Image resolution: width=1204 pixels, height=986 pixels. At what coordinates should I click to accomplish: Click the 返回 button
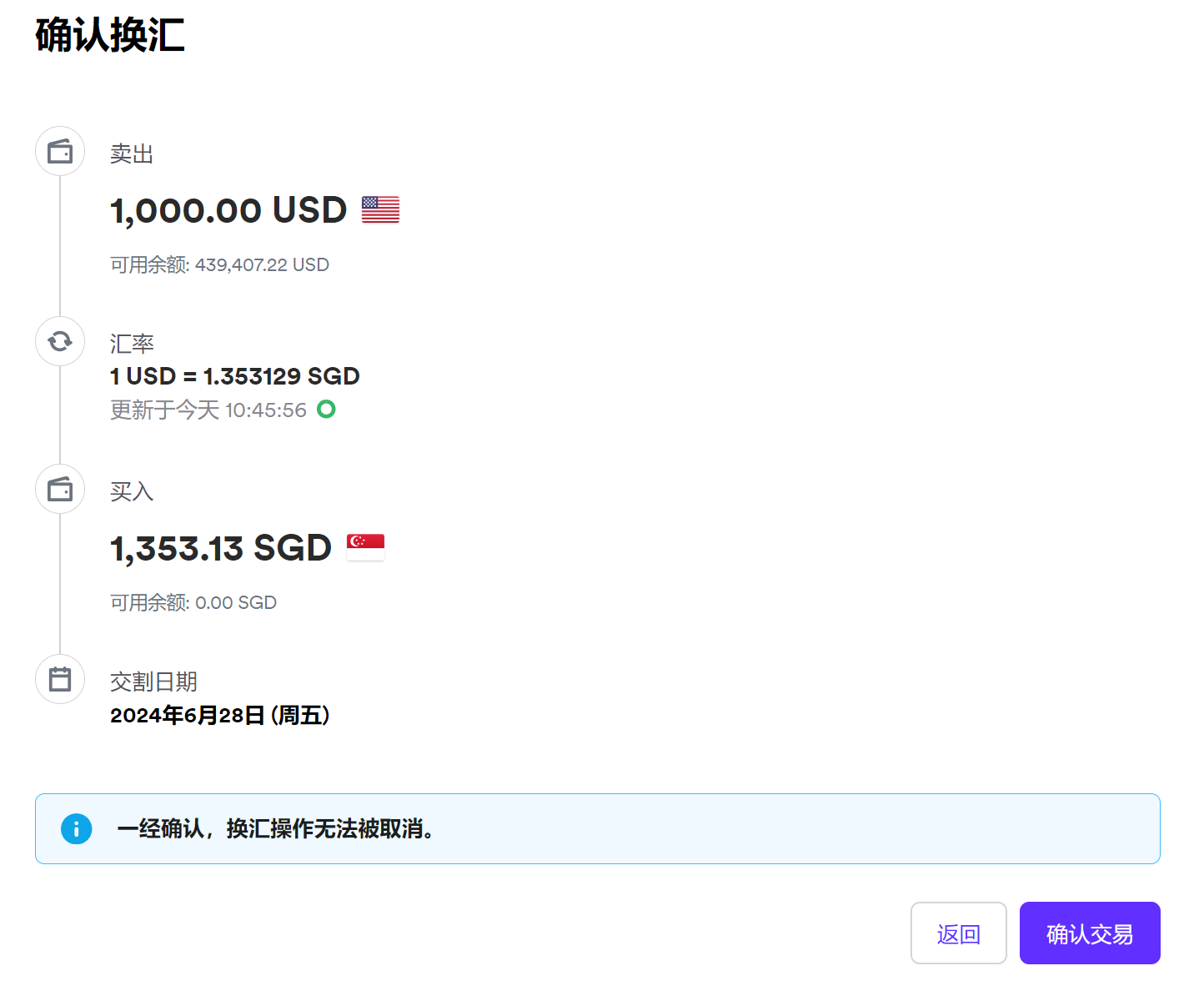click(x=958, y=933)
